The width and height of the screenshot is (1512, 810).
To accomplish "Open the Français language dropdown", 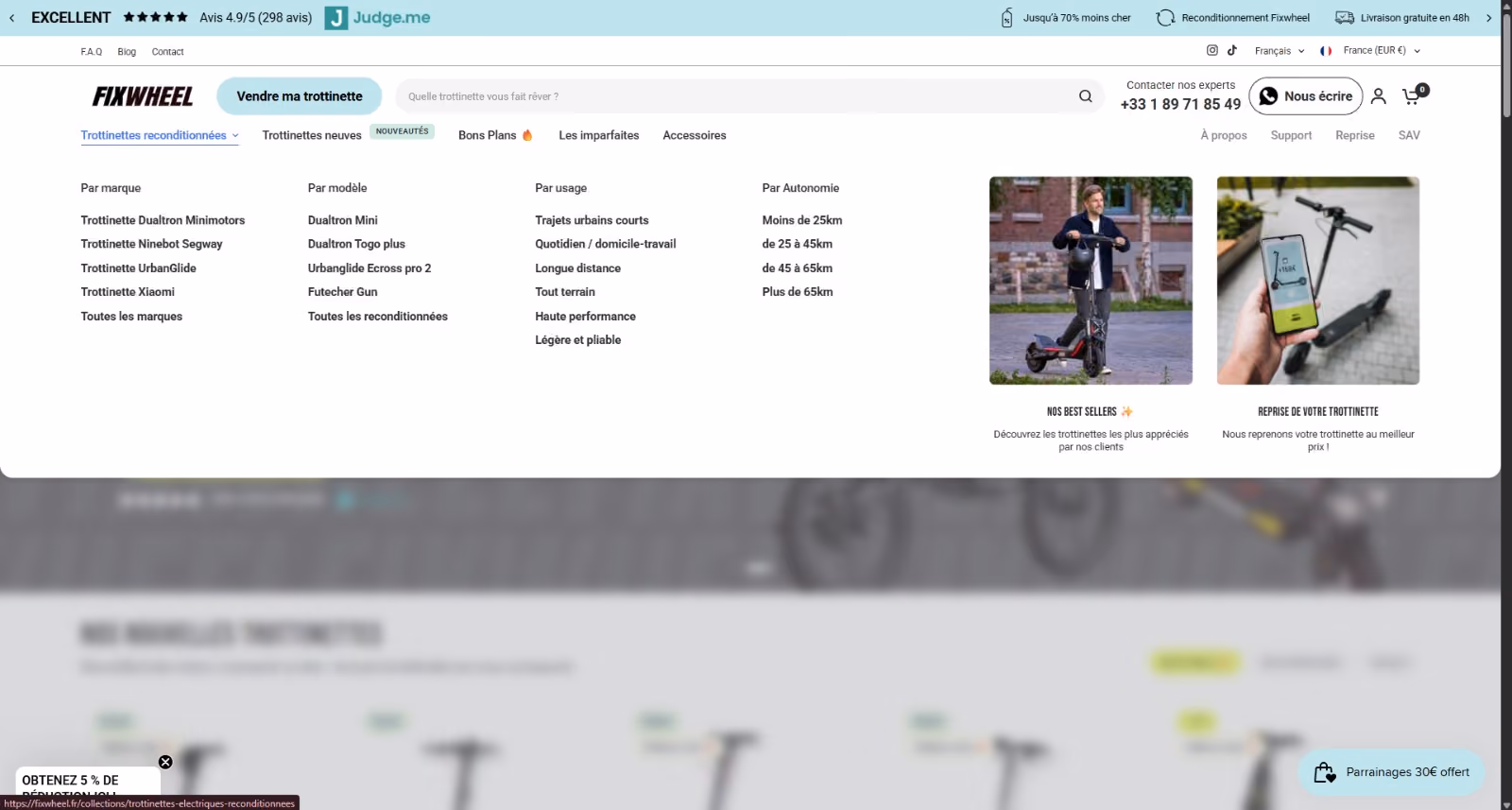I will tap(1279, 51).
